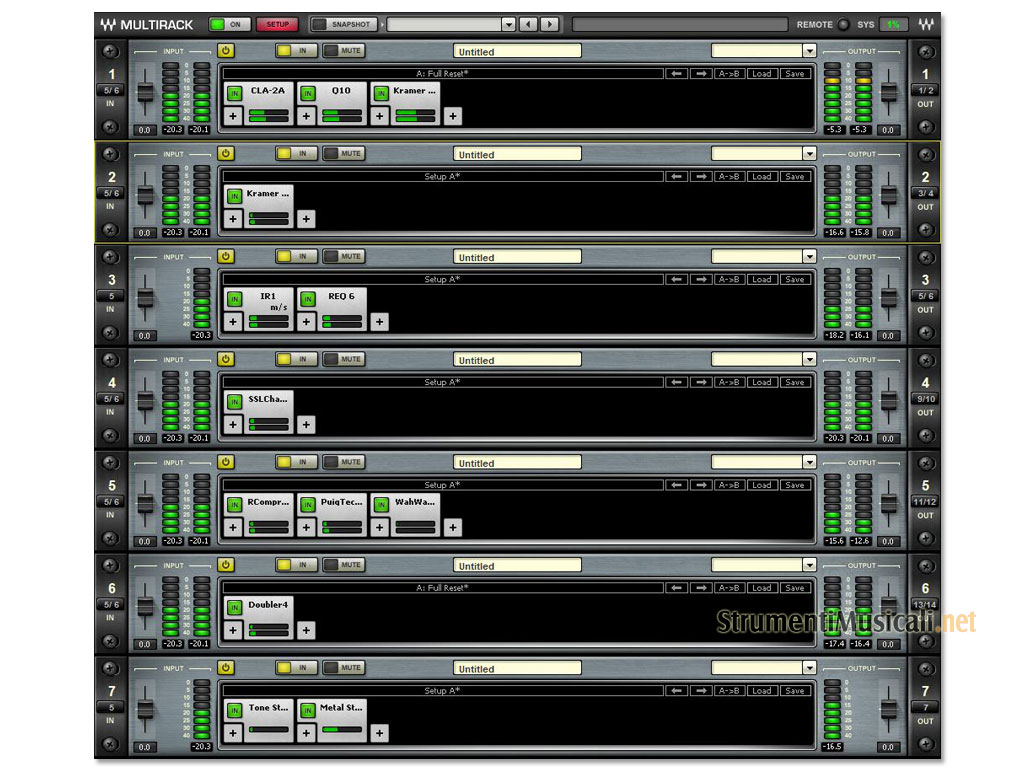
Task: Click the power icon on rack 1
Action: click(x=225, y=50)
